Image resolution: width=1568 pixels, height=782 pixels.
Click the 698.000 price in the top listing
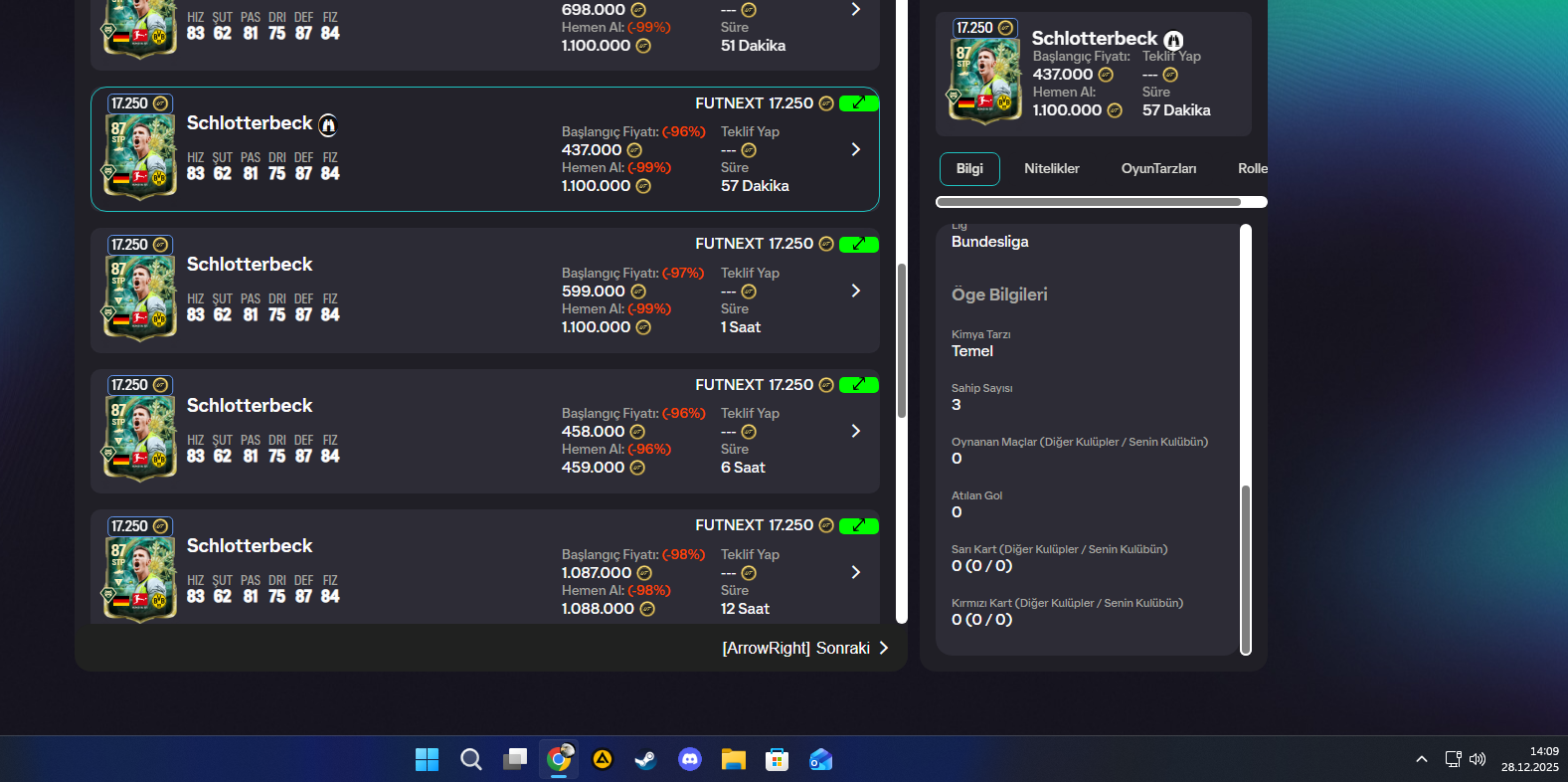pos(594,10)
